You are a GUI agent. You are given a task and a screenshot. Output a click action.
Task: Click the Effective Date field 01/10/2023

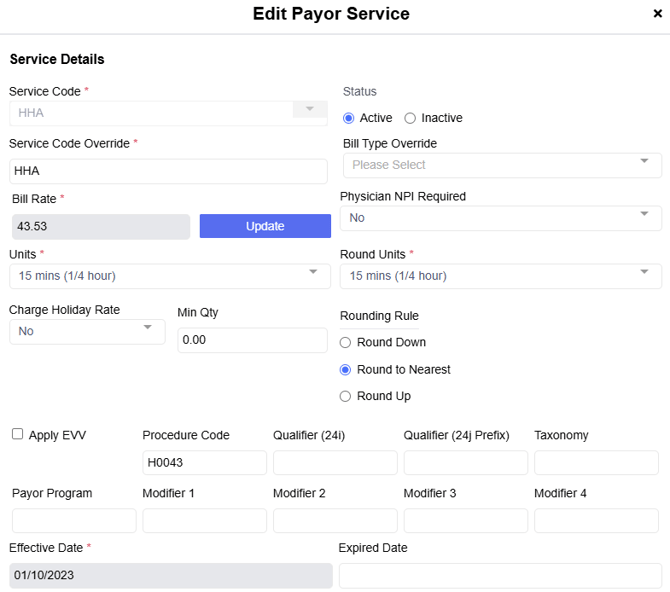(171, 576)
